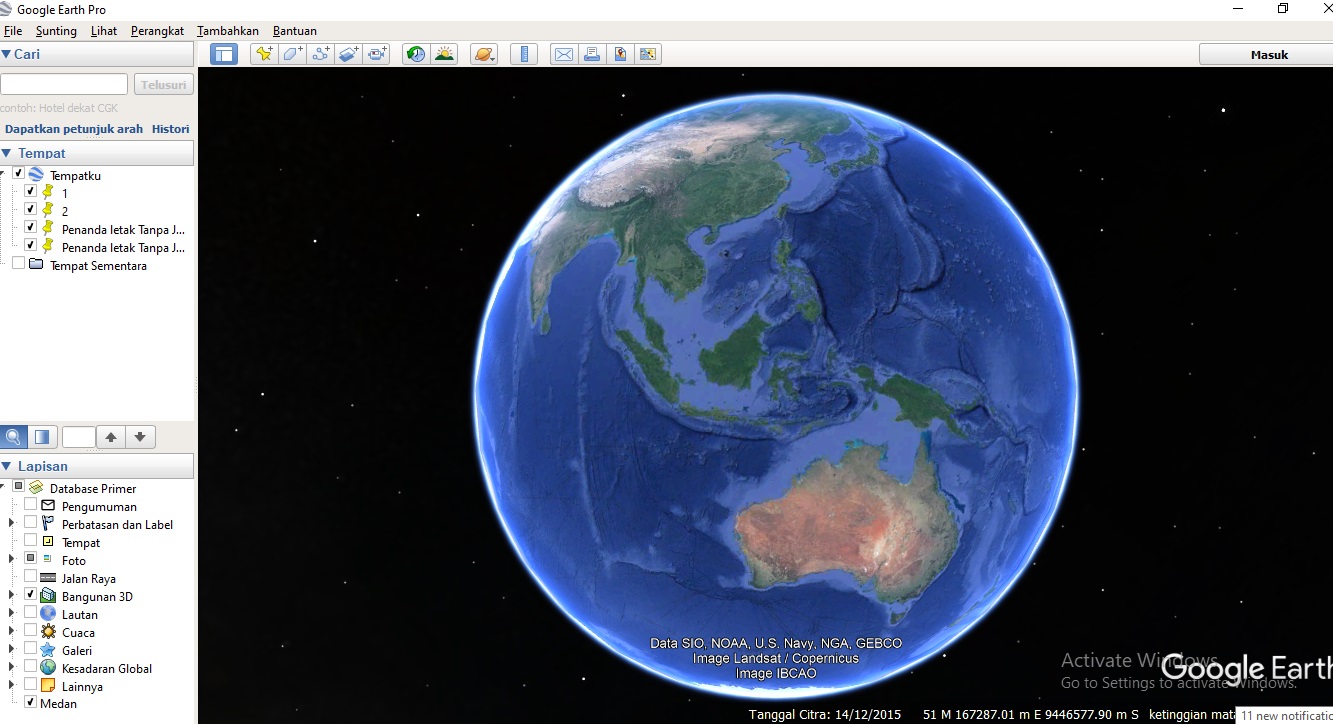
Task: Click the building icon for Bangunan 3D
Action: pyautogui.click(x=48, y=596)
